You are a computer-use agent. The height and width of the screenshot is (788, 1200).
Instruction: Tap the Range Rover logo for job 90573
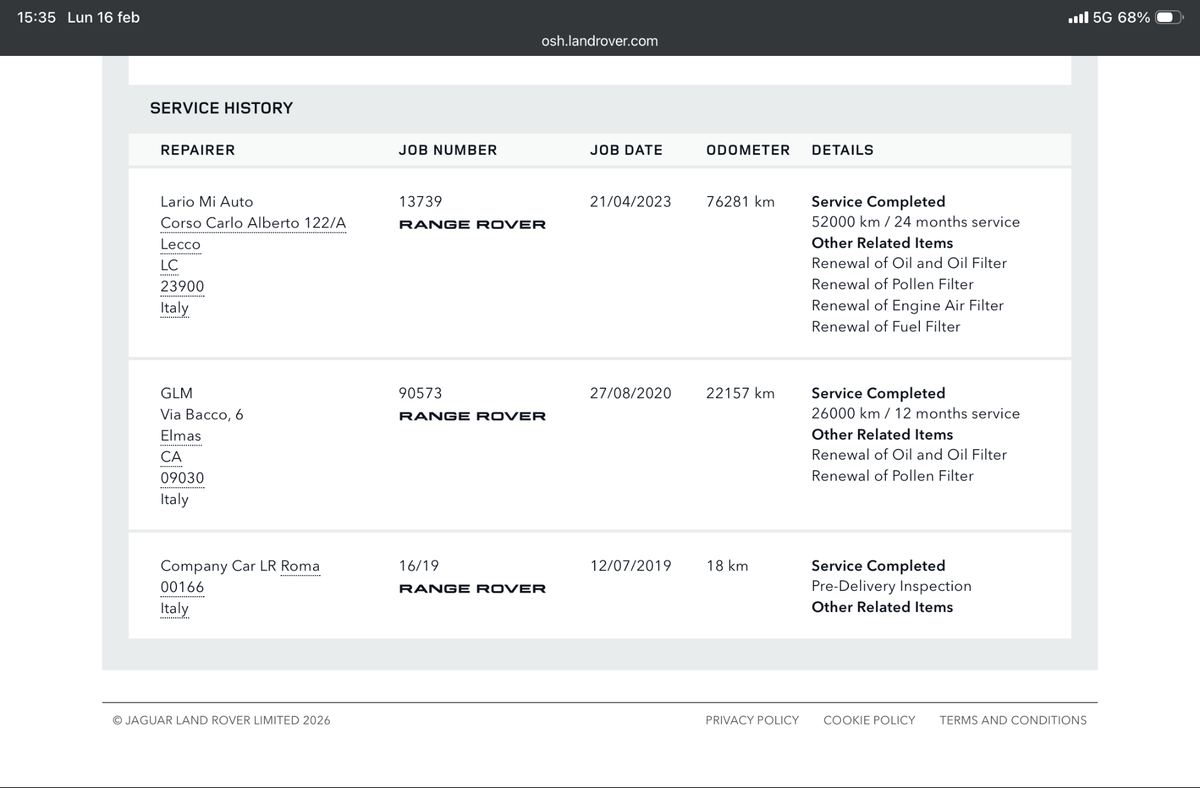(472, 416)
